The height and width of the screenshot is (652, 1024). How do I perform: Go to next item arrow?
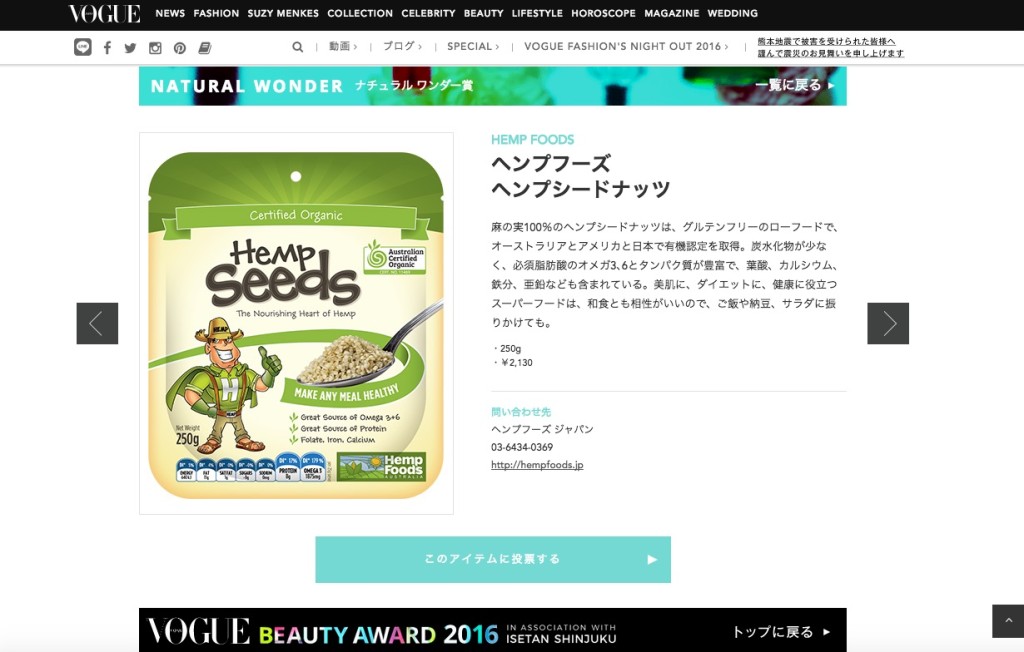tap(888, 323)
